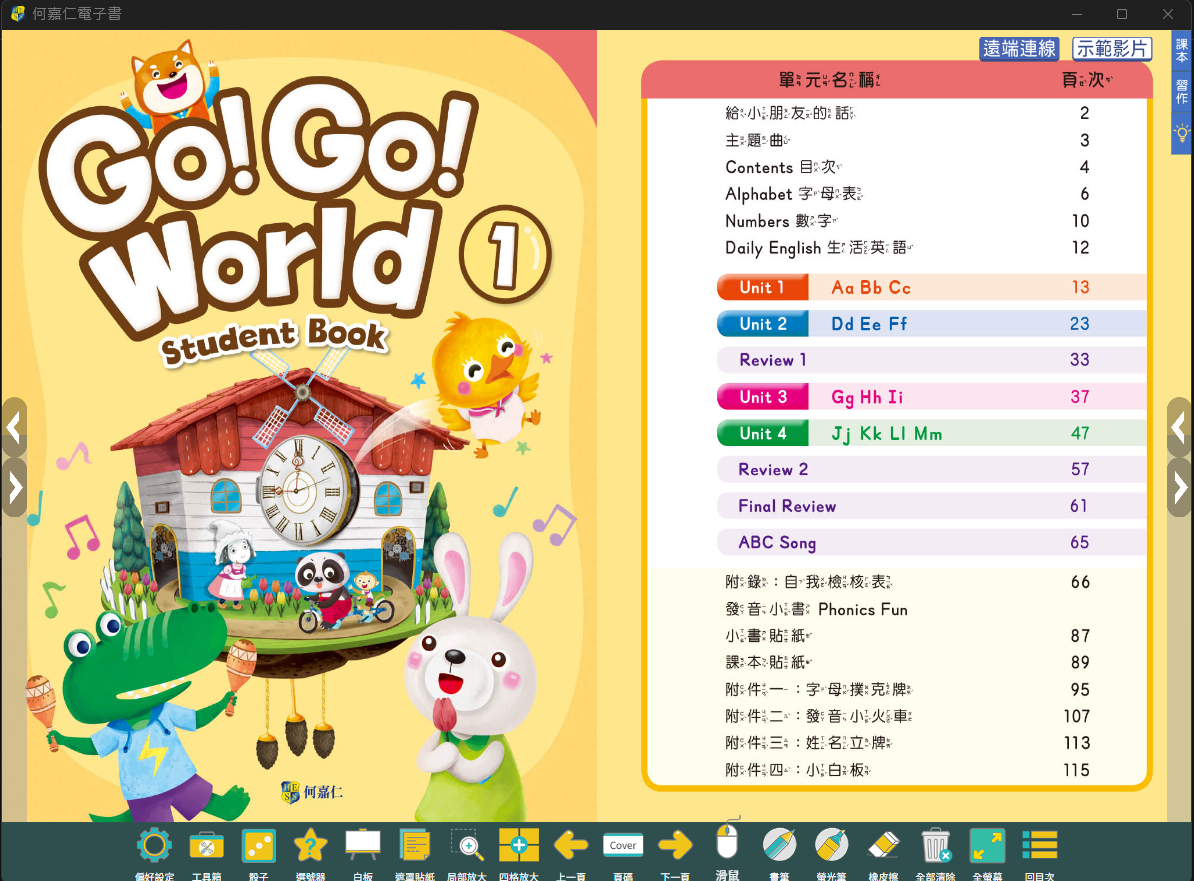Open Review 1 entry
Screen dimensions: 1194x881
click(931, 359)
